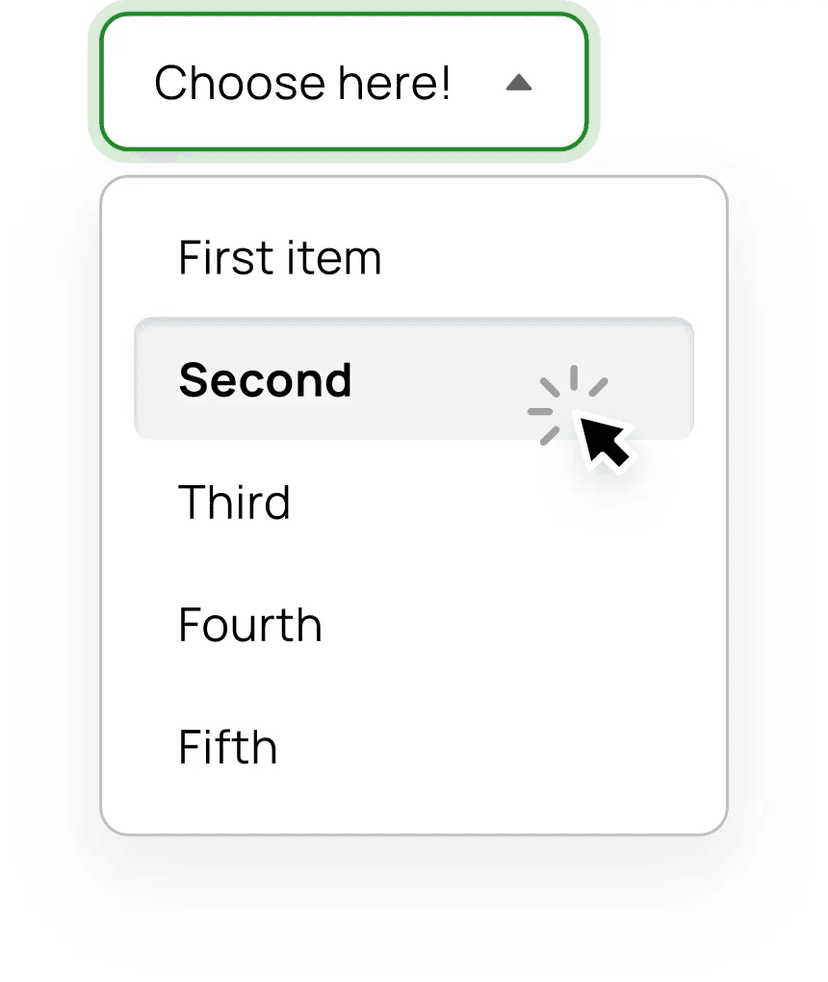Select the shaded row containing Second
828x982 pixels.
click(414, 378)
